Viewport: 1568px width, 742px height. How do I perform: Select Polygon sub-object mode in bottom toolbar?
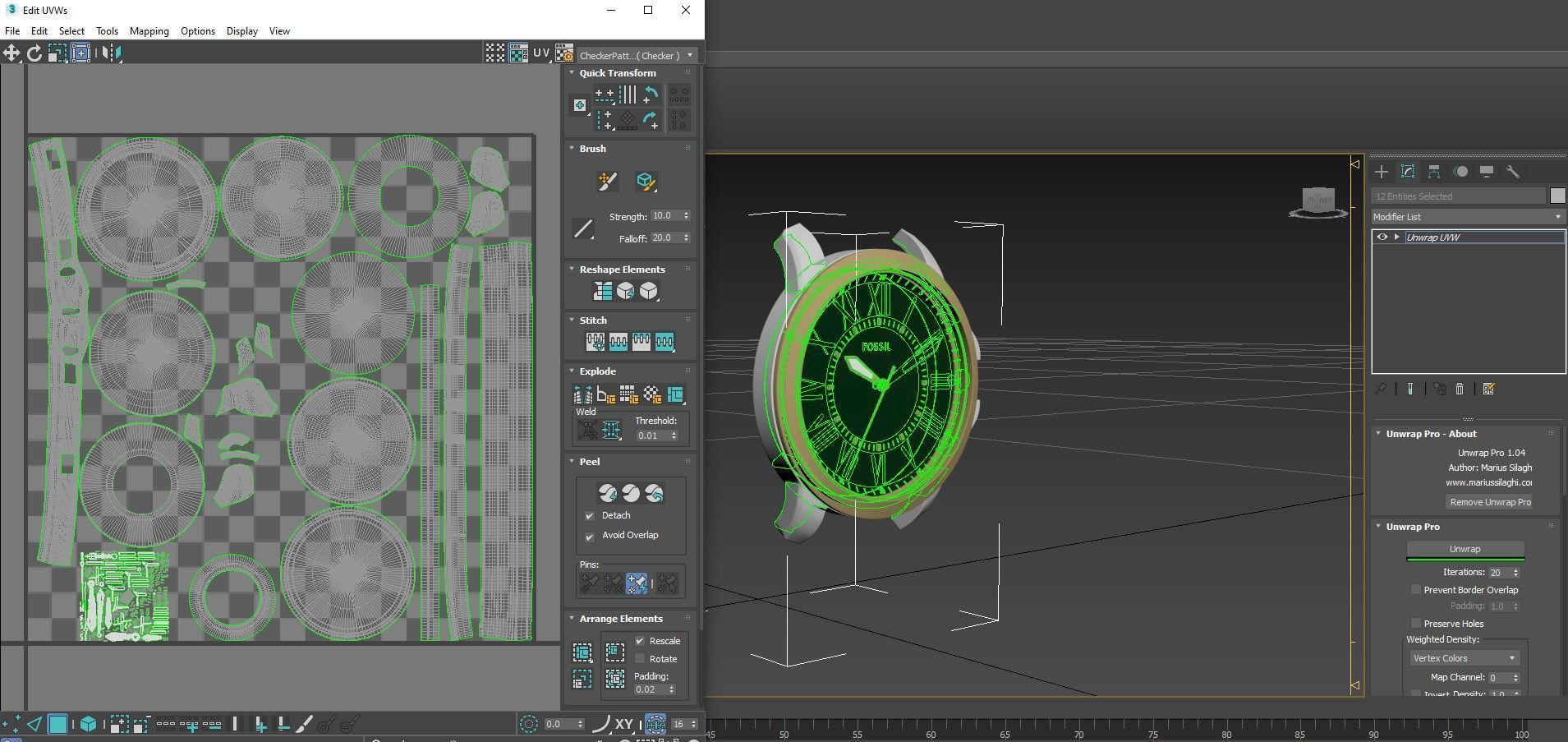tap(57, 724)
